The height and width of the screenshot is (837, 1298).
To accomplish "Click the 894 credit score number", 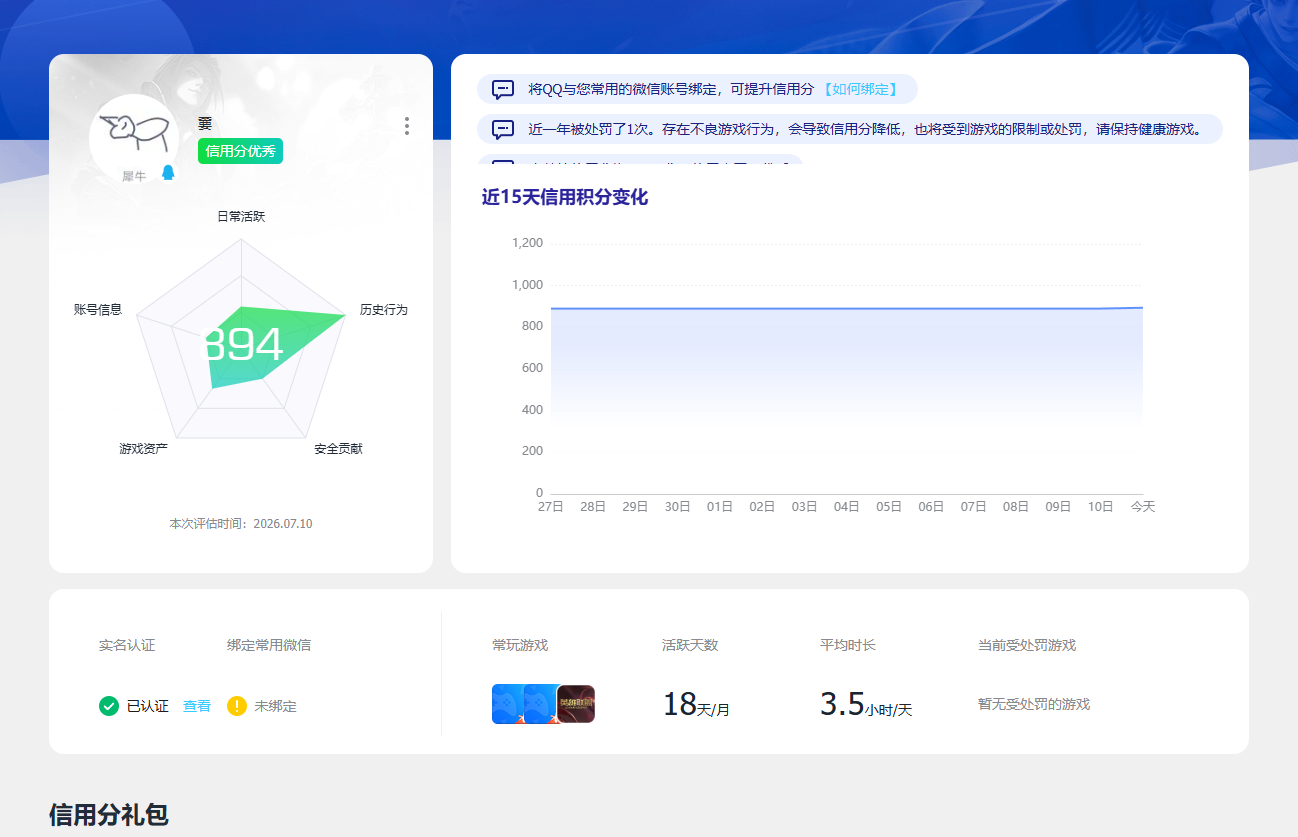I will coord(243,345).
